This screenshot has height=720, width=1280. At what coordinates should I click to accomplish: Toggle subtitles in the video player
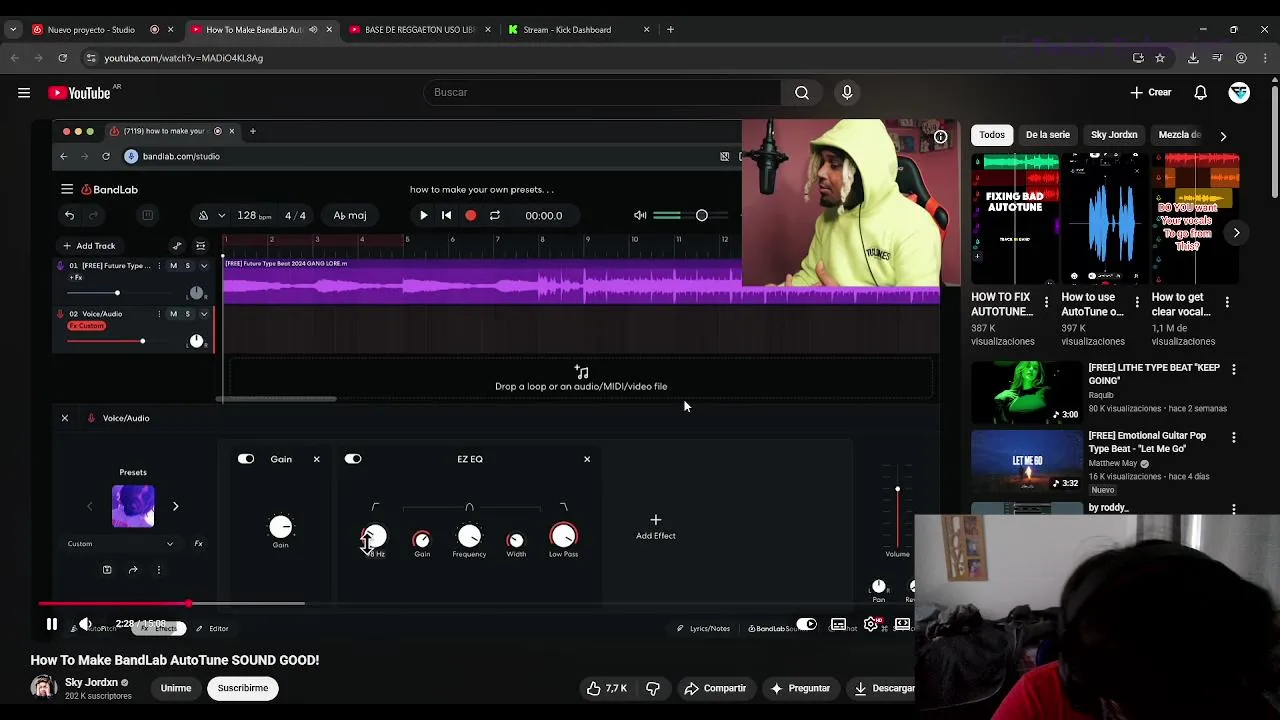[838, 625]
